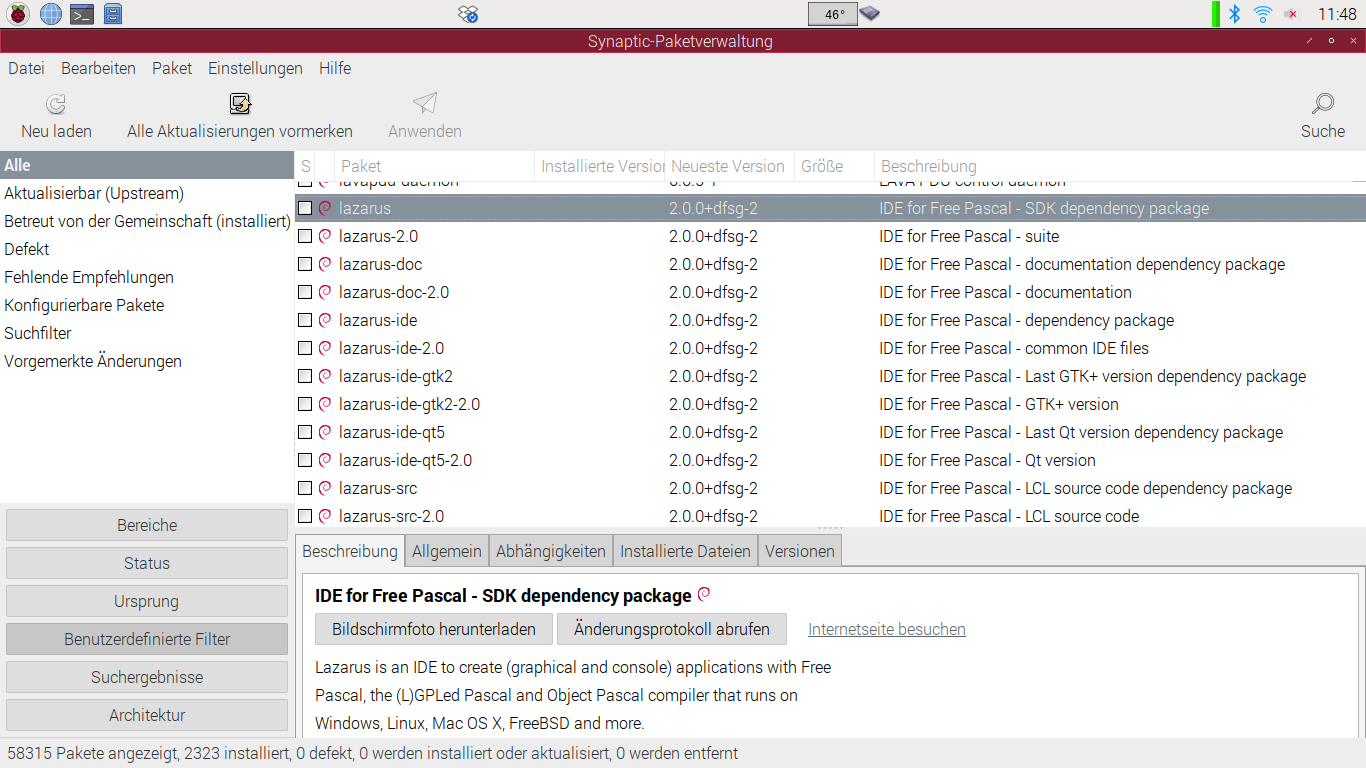Click the Bereiche filter button
The image size is (1366, 768).
click(x=147, y=525)
